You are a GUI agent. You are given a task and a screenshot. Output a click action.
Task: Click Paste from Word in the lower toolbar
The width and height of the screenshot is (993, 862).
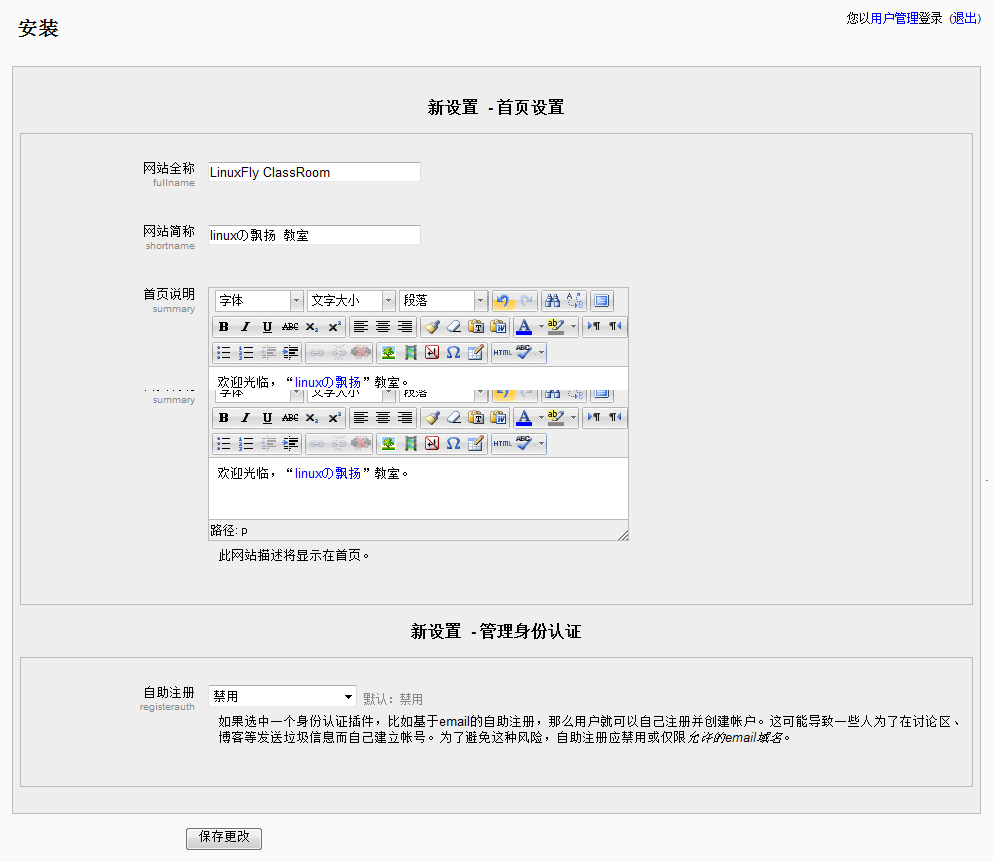498,418
